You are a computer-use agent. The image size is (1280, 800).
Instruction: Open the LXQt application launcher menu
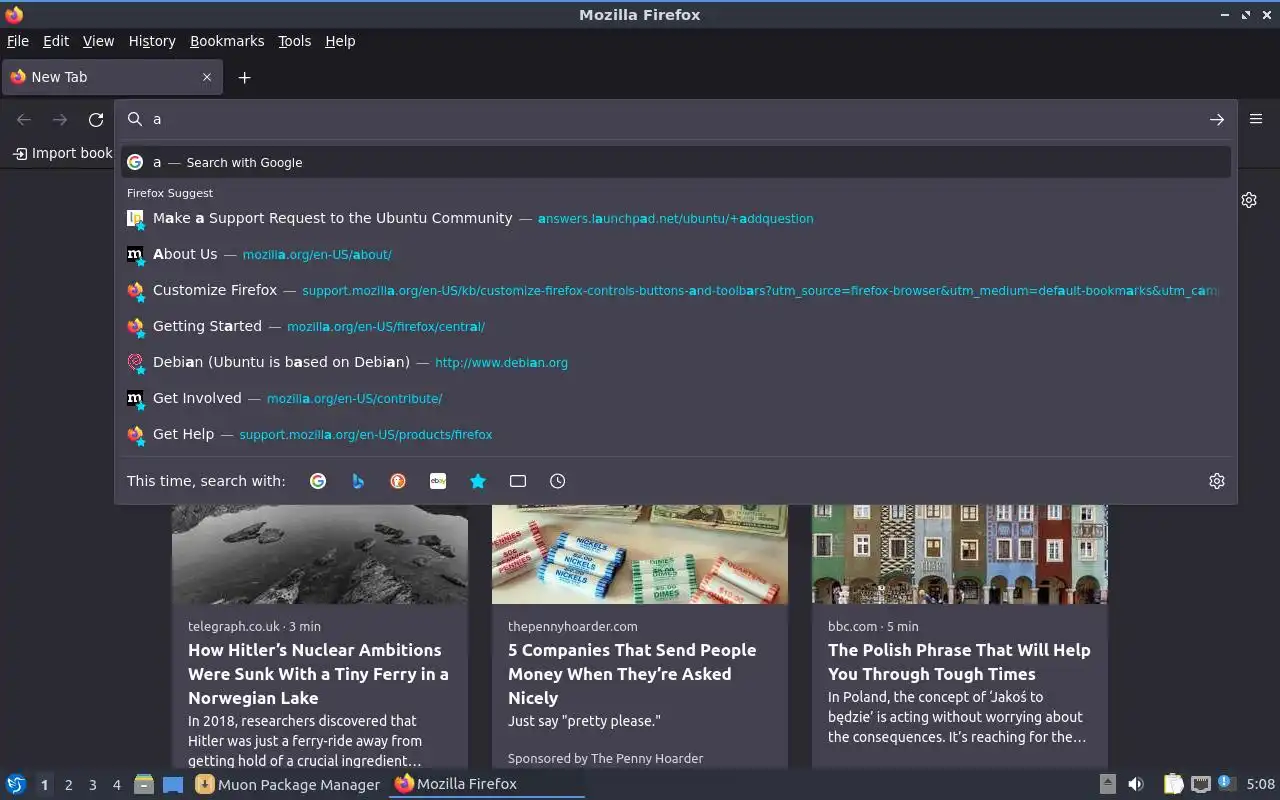click(15, 784)
